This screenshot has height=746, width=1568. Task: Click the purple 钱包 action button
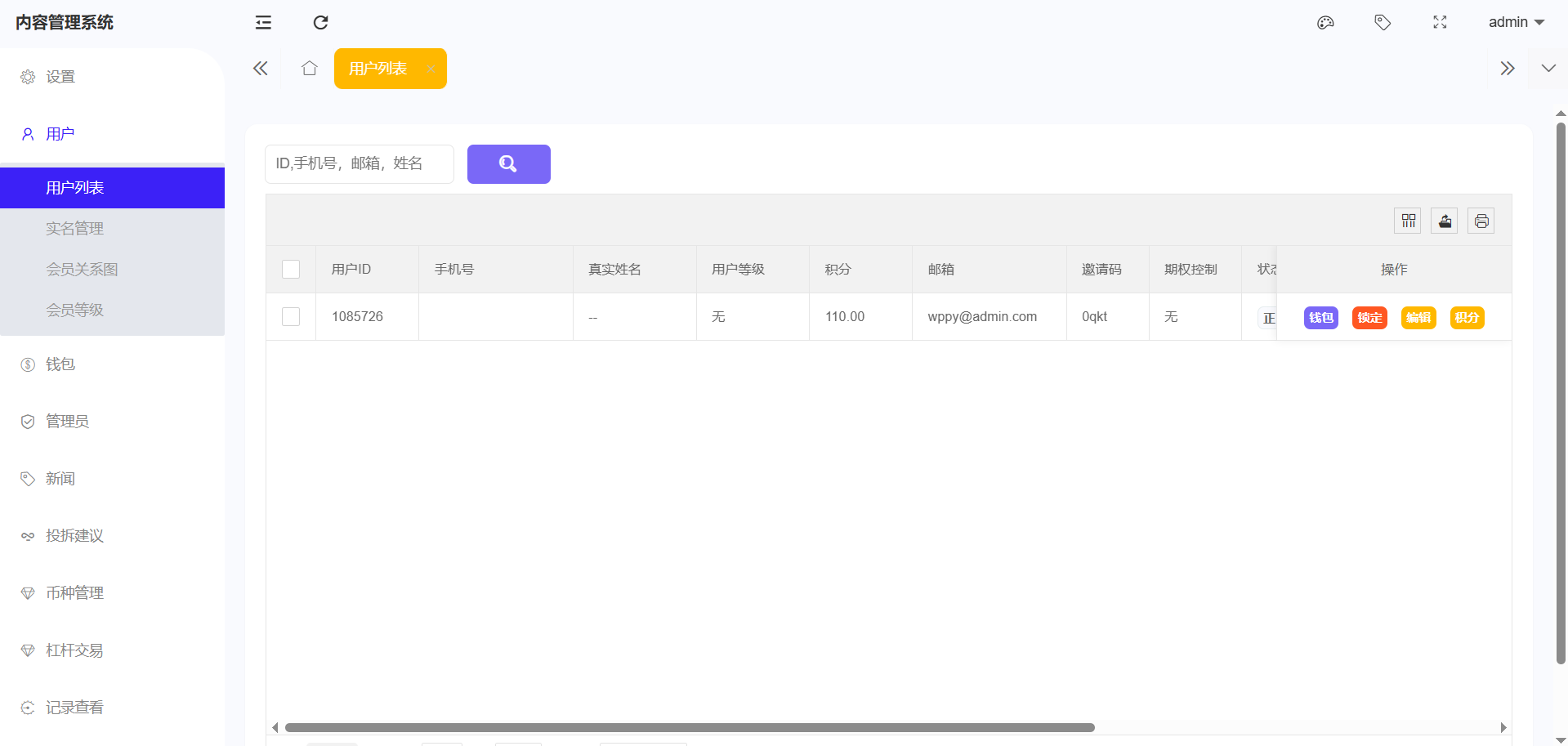click(x=1320, y=318)
